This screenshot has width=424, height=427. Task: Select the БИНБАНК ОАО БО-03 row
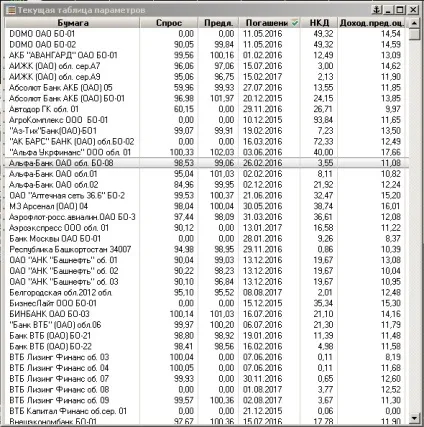click(206, 314)
